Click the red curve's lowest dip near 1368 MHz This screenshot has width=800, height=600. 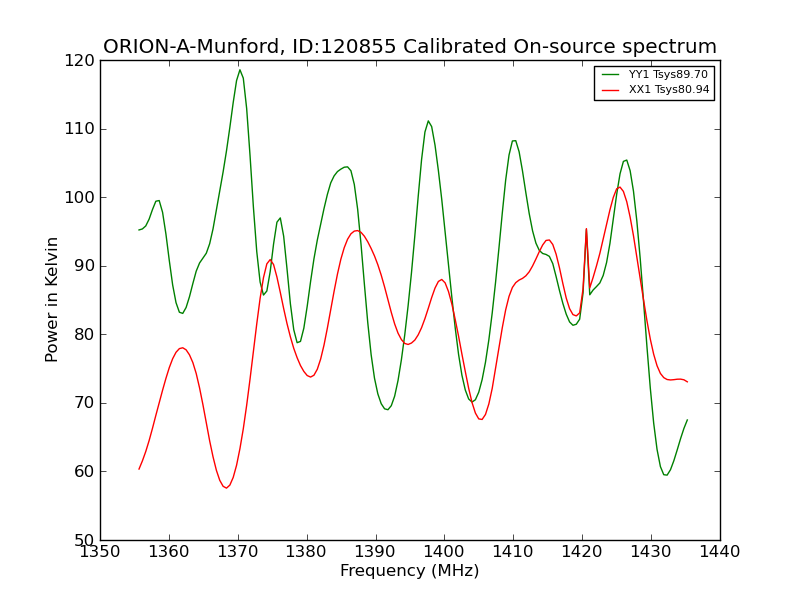(226, 488)
